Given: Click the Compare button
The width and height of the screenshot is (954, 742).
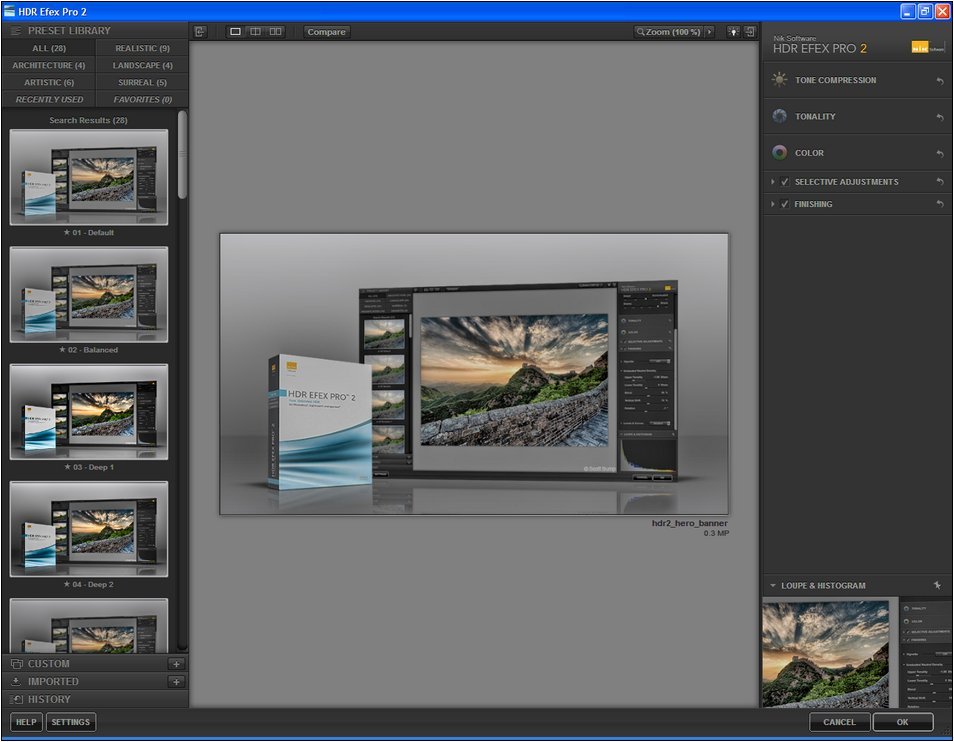Looking at the screenshot, I should point(326,32).
